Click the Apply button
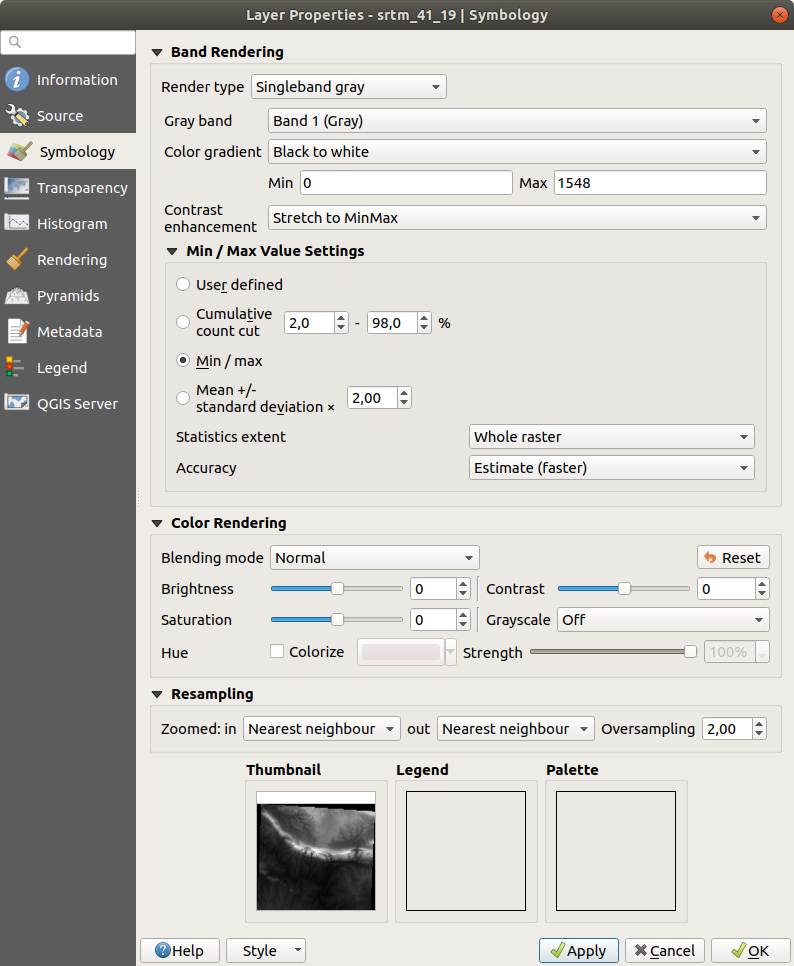This screenshot has height=966, width=794. (x=578, y=951)
